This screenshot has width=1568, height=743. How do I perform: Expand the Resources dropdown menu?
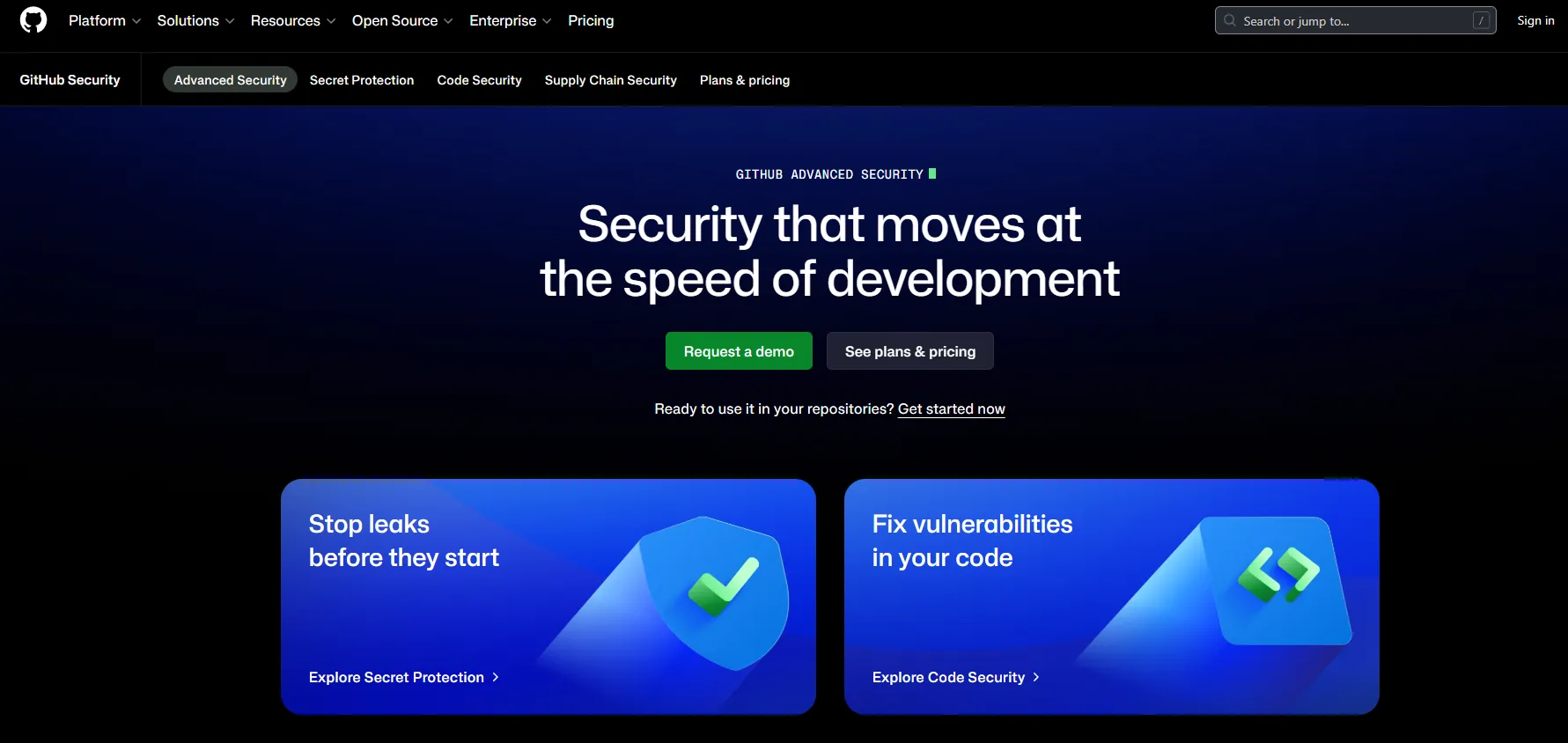point(293,20)
